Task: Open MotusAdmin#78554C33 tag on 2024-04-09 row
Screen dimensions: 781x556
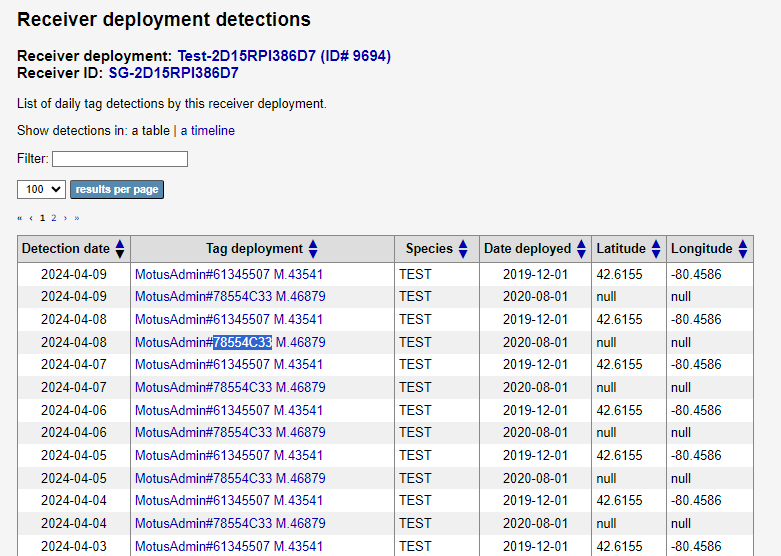Action: [x=230, y=297]
